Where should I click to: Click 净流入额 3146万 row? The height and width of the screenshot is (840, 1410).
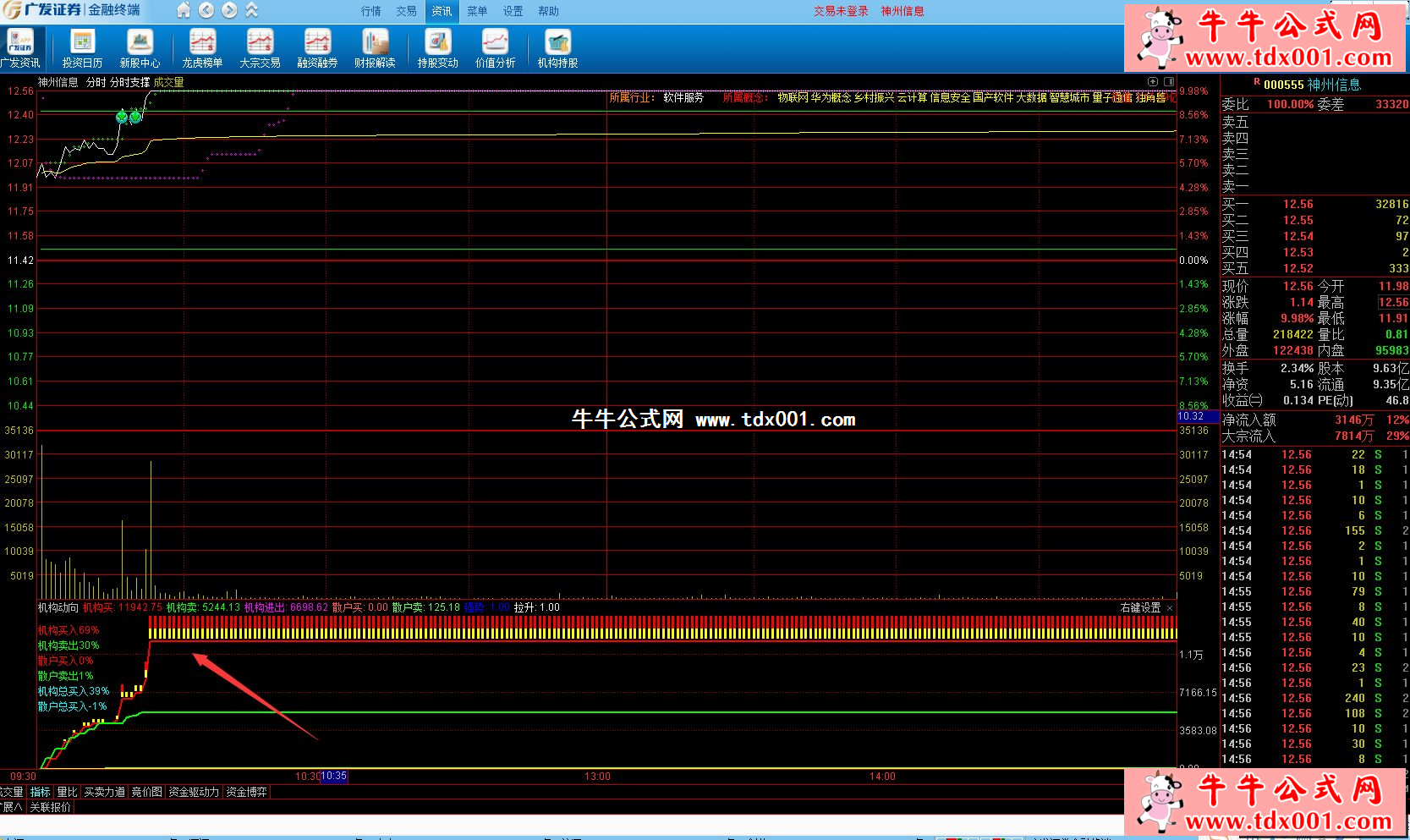click(1315, 420)
